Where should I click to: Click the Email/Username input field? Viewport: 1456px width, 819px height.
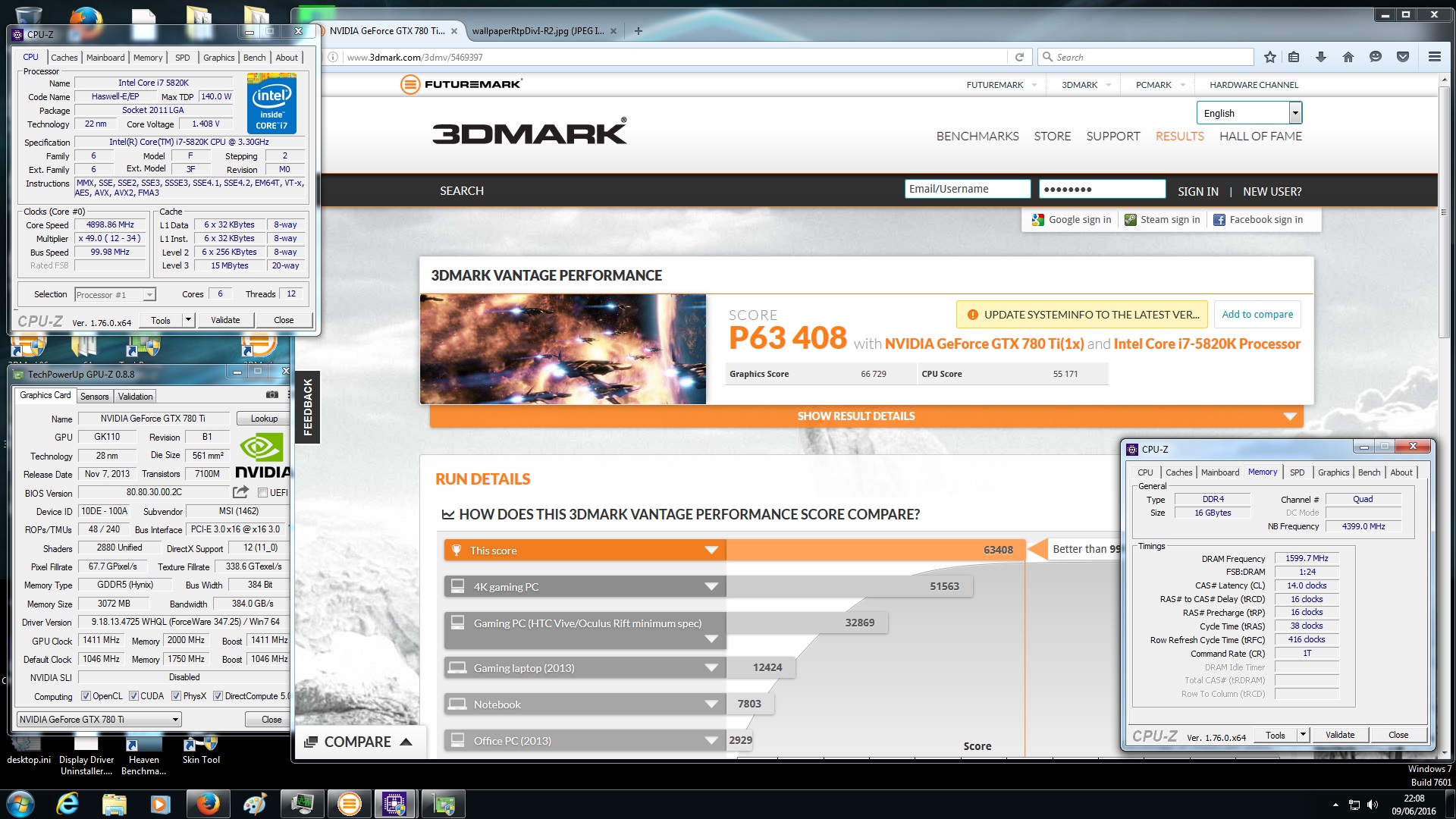pos(967,189)
